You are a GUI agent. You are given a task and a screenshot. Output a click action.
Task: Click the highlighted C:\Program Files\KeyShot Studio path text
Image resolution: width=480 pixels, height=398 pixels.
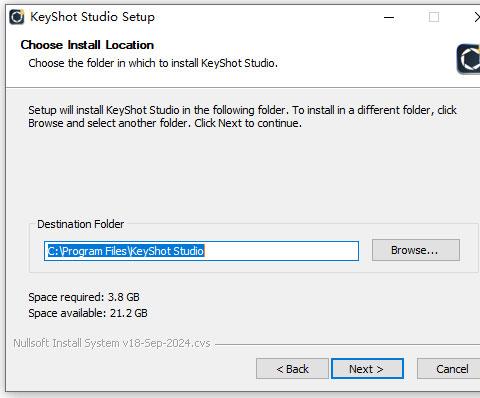click(x=126, y=251)
